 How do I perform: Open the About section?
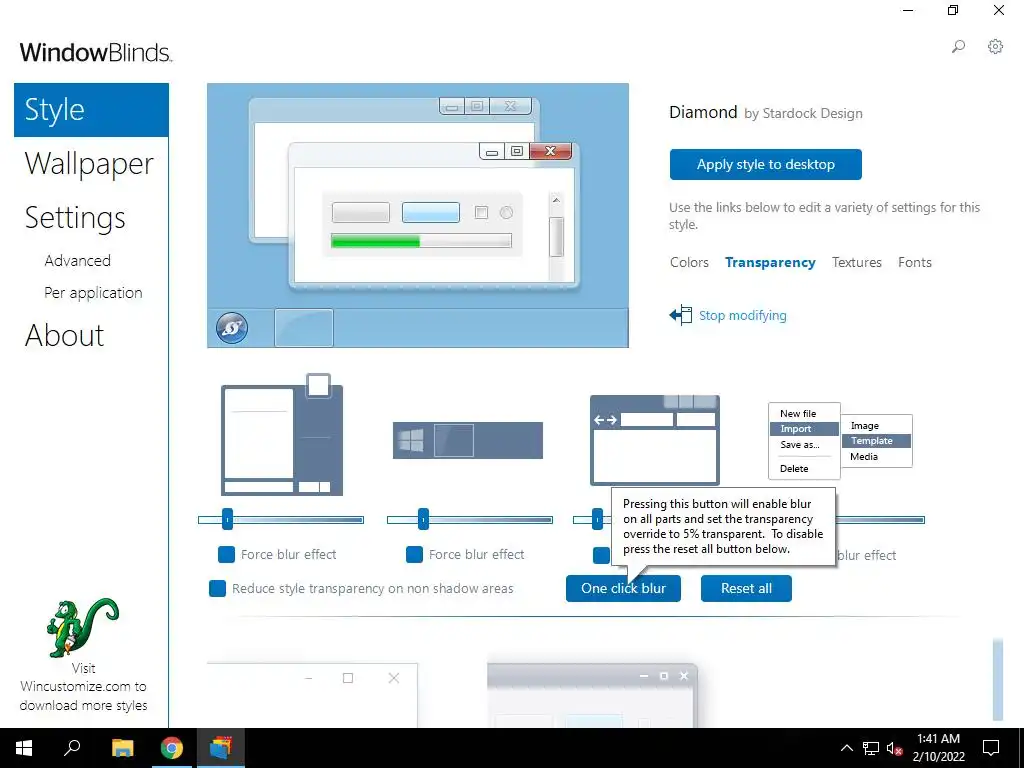(x=64, y=336)
